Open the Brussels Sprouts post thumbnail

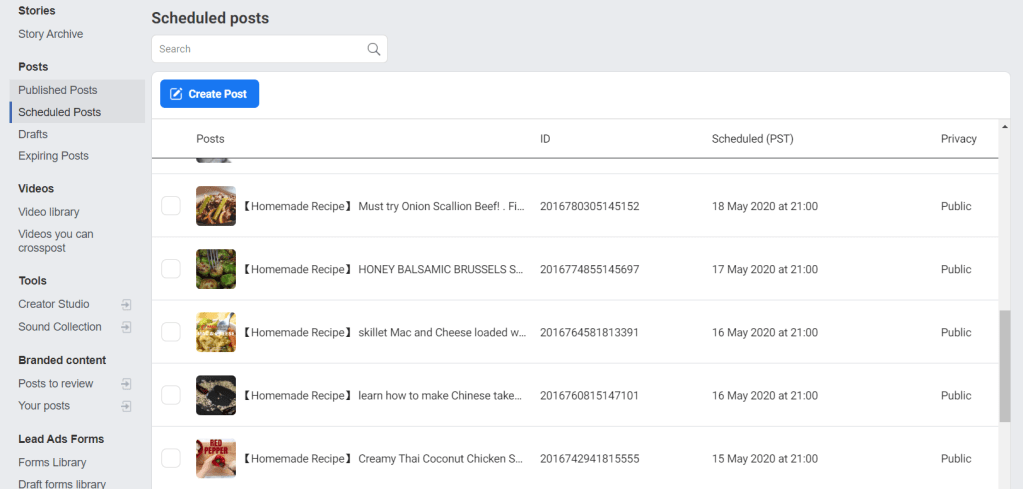click(x=216, y=269)
